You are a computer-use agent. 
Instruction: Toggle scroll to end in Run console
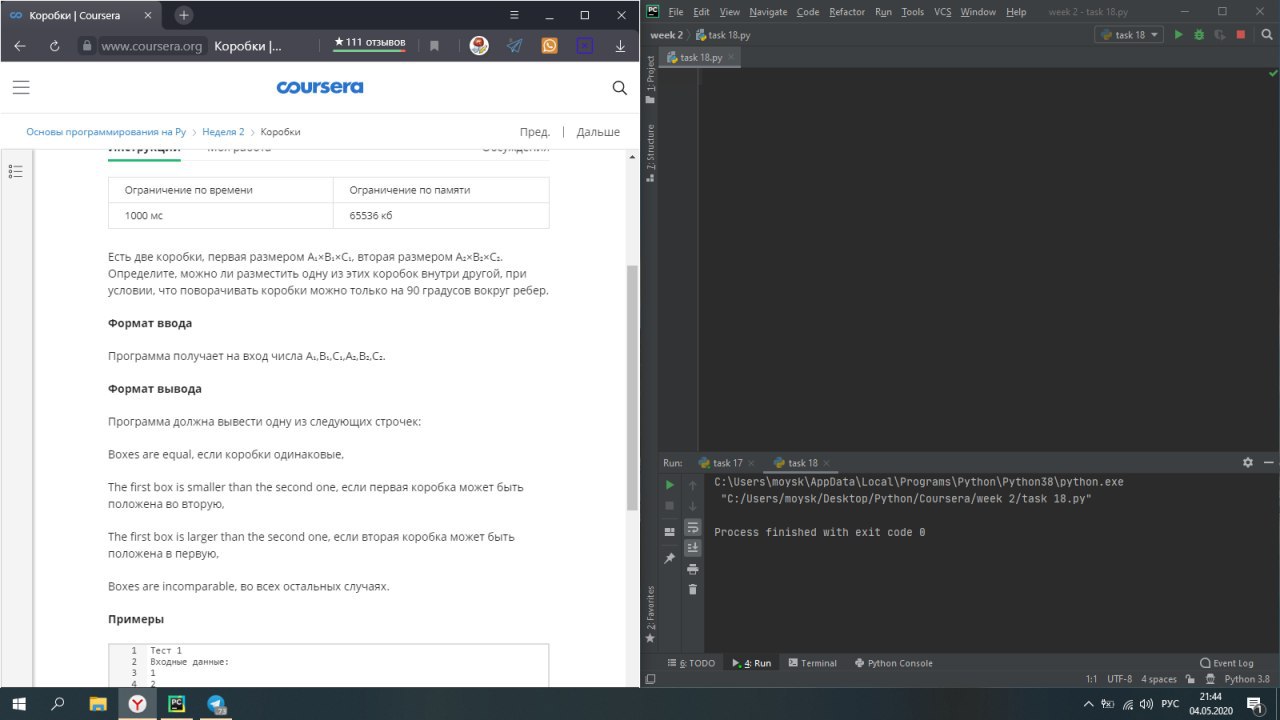click(x=693, y=548)
